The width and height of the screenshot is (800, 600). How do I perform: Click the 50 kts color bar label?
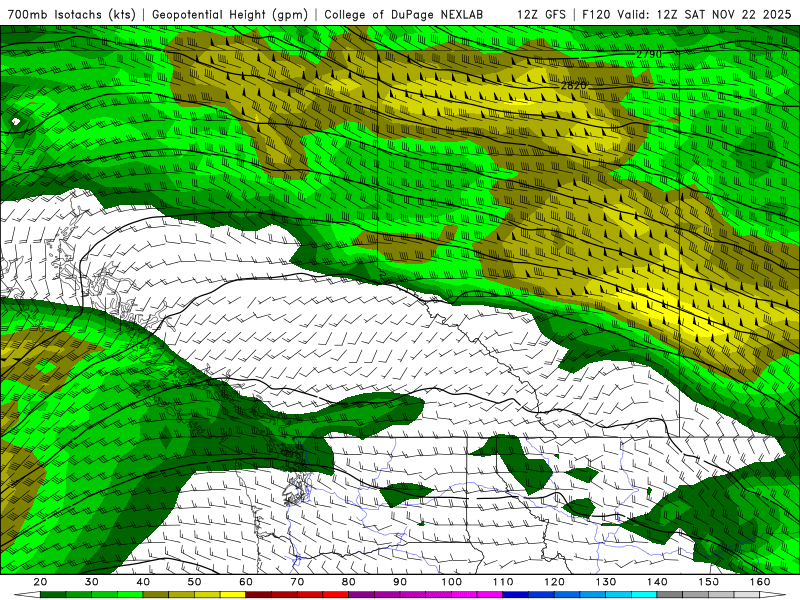pyautogui.click(x=194, y=582)
